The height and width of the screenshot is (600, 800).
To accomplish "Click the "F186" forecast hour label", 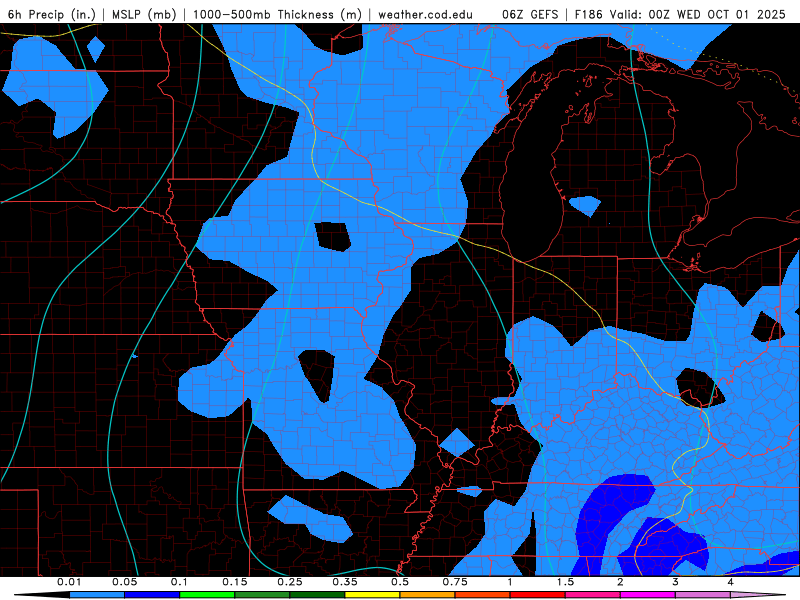I will [x=589, y=14].
